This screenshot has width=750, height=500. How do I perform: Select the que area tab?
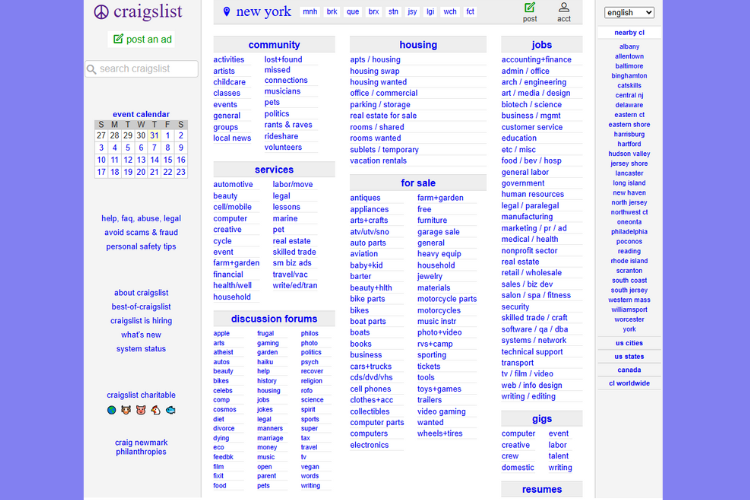pos(353,11)
